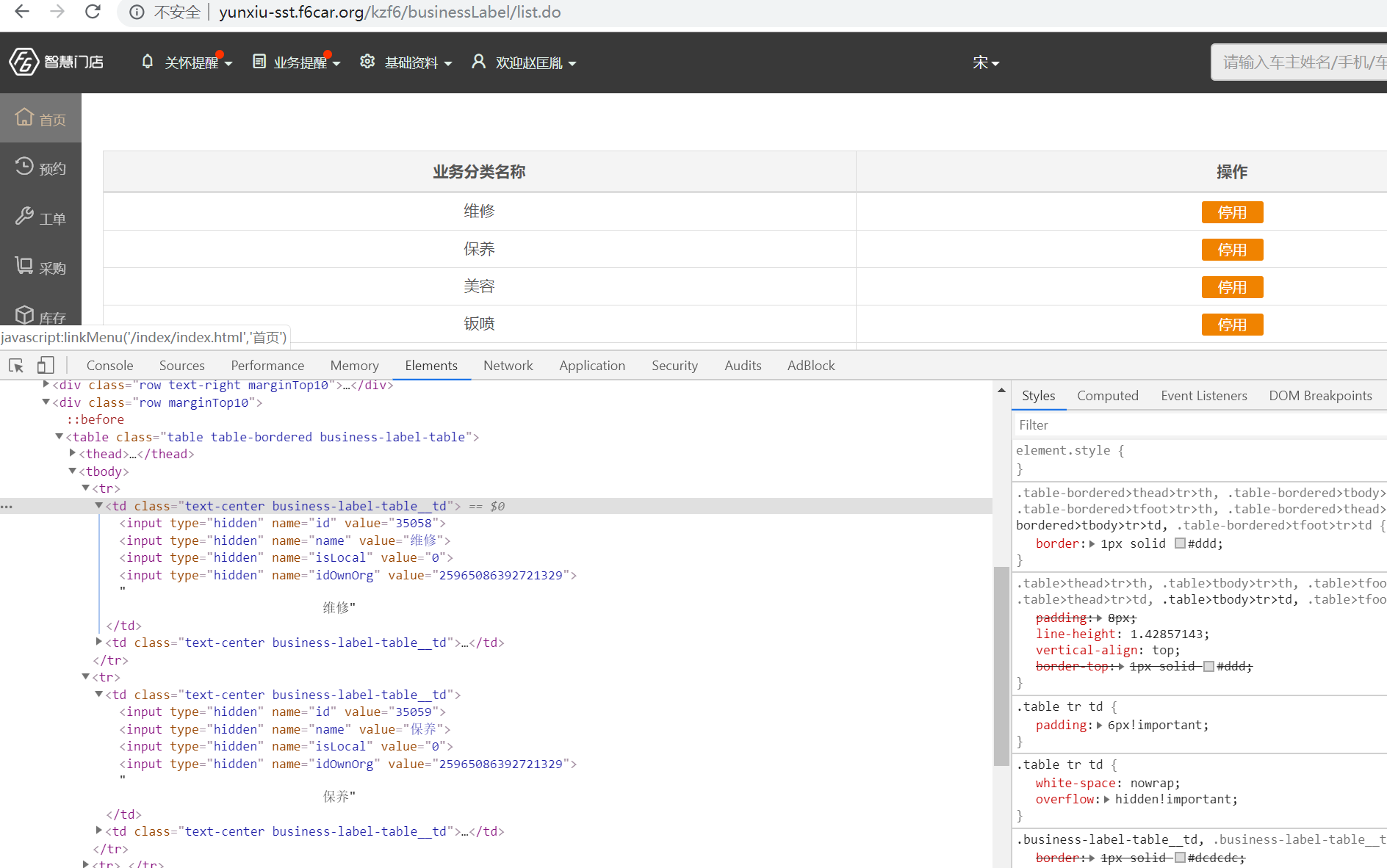Screen dimensions: 1387x868
Task: Click 停用 button for 美容 row
Action: tap(1232, 287)
